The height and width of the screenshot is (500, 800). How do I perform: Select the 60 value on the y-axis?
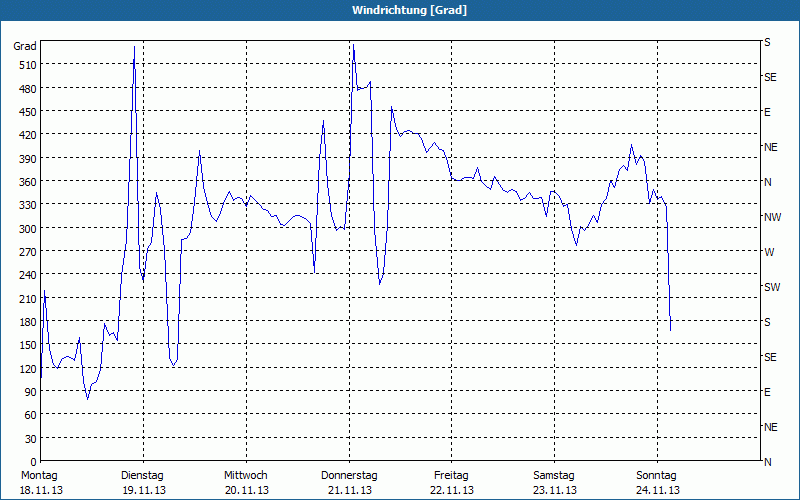tap(31, 415)
